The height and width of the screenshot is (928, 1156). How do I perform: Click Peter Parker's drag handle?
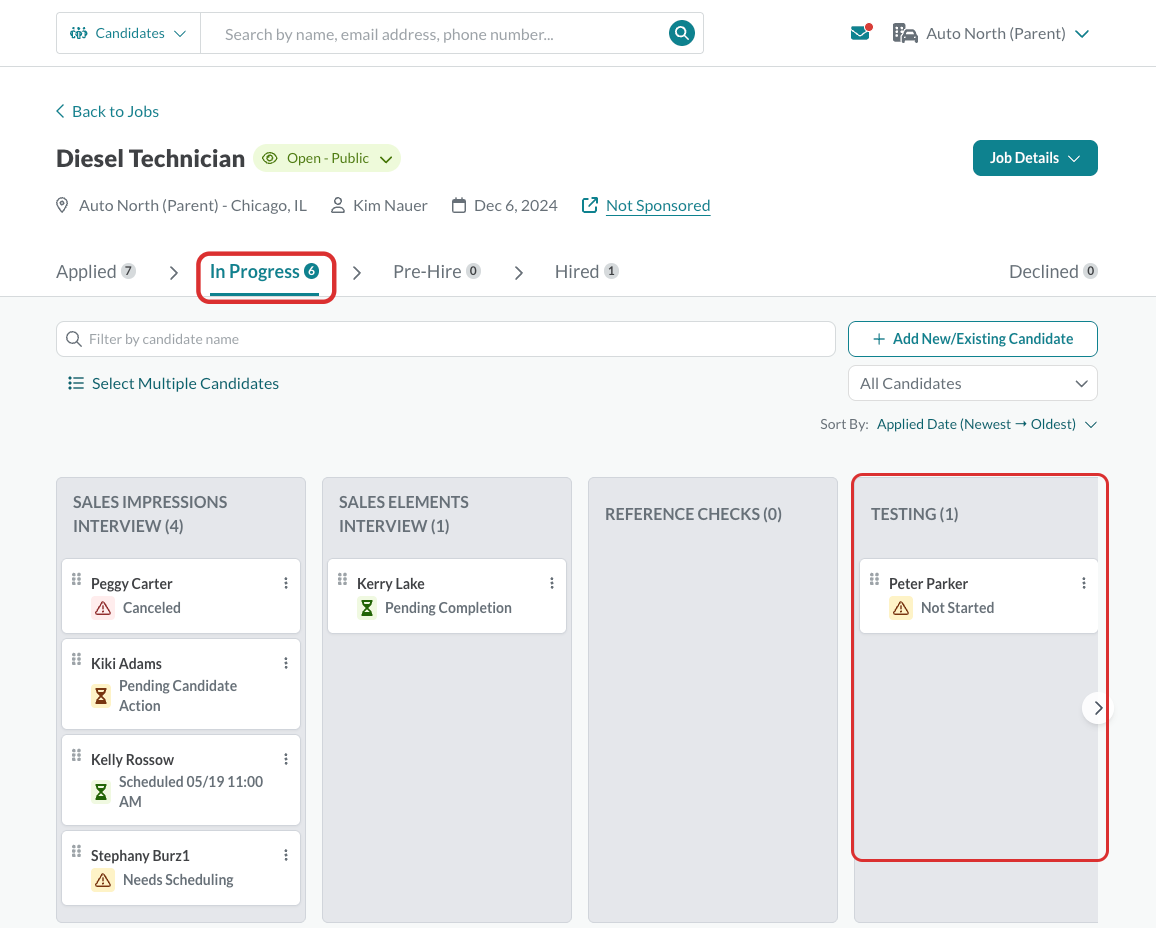(874, 579)
